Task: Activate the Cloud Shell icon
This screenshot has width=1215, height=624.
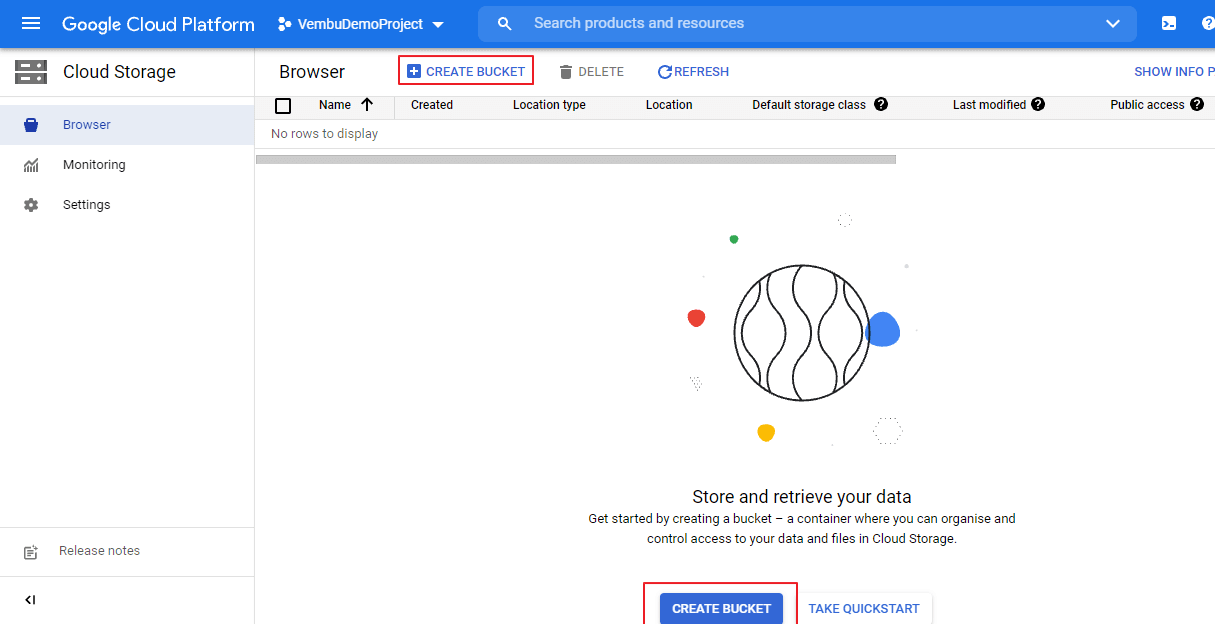Action: 1168,23
